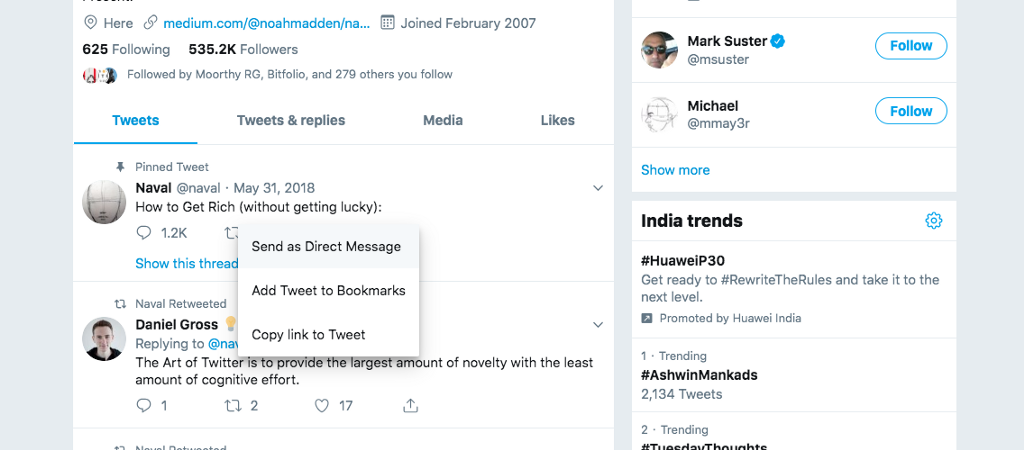The image size is (1024, 450).
Task: Open Daniel Gross tweet options chevron
Action: click(598, 325)
